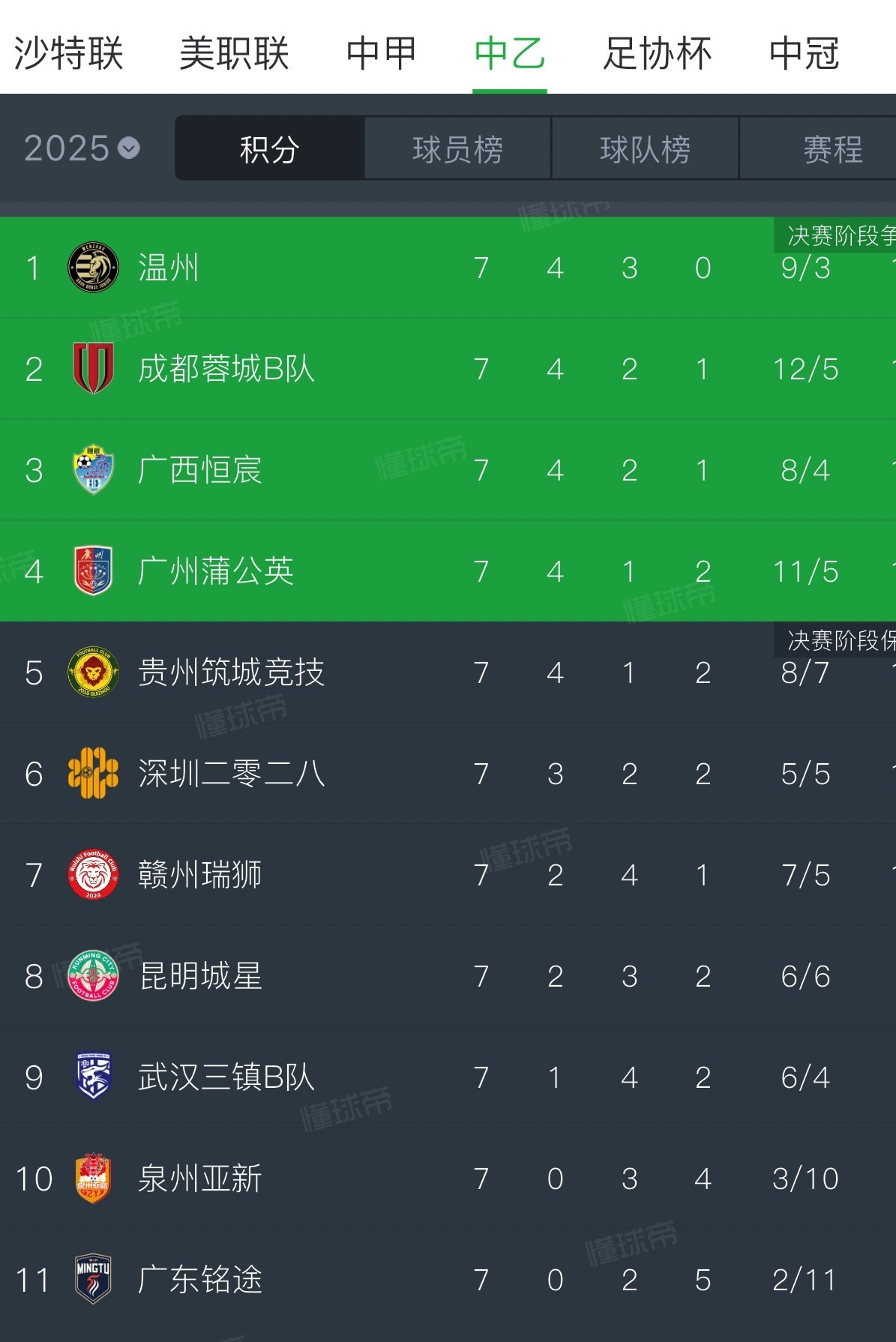Viewport: 896px width, 1342px height.
Task: Switch to the 沙特联 league tab
Action: click(67, 52)
